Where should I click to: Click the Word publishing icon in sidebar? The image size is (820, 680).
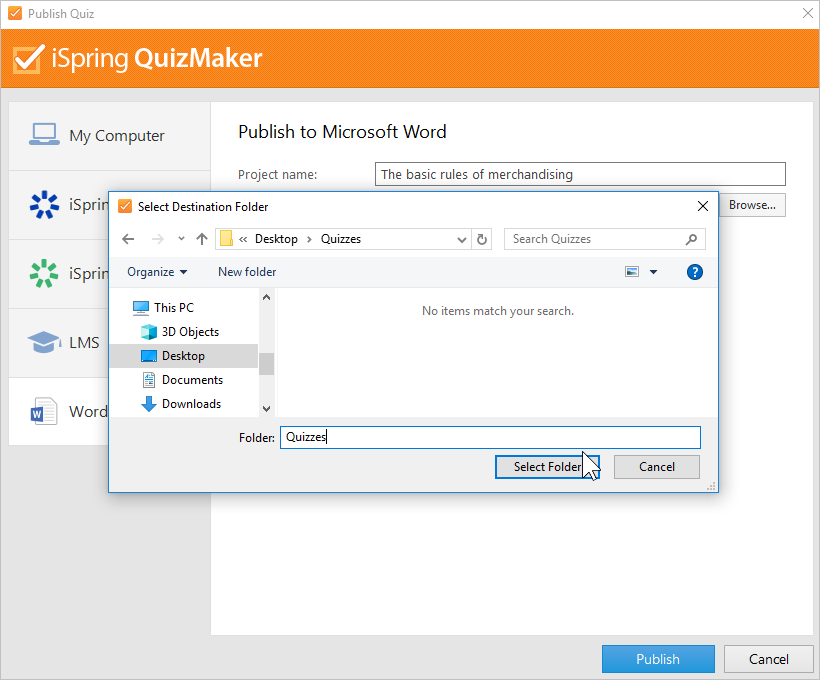(44, 411)
